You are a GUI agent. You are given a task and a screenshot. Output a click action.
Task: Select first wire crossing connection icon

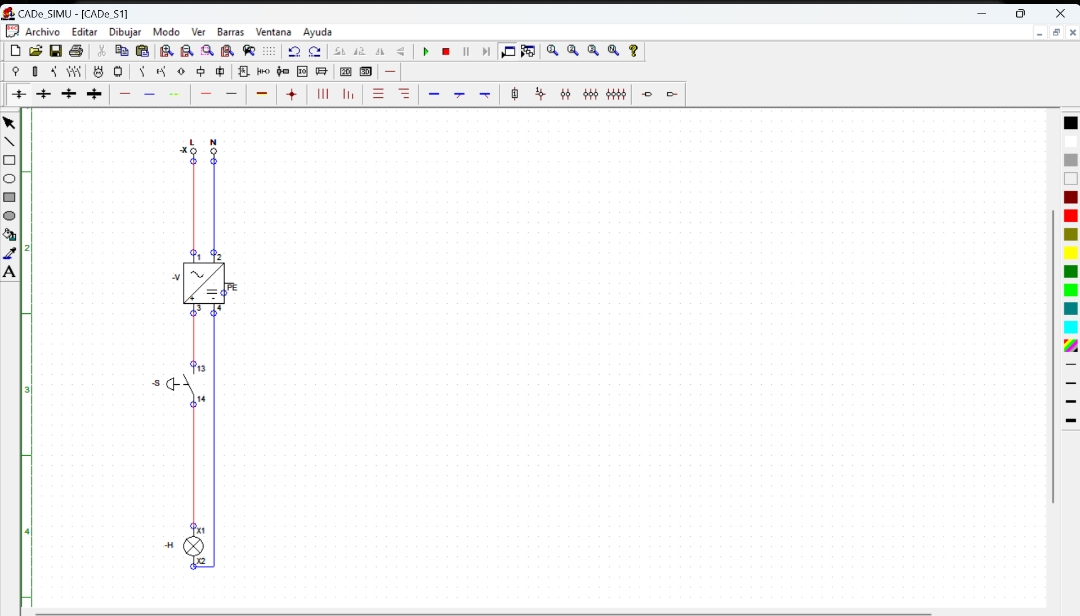click(19, 94)
